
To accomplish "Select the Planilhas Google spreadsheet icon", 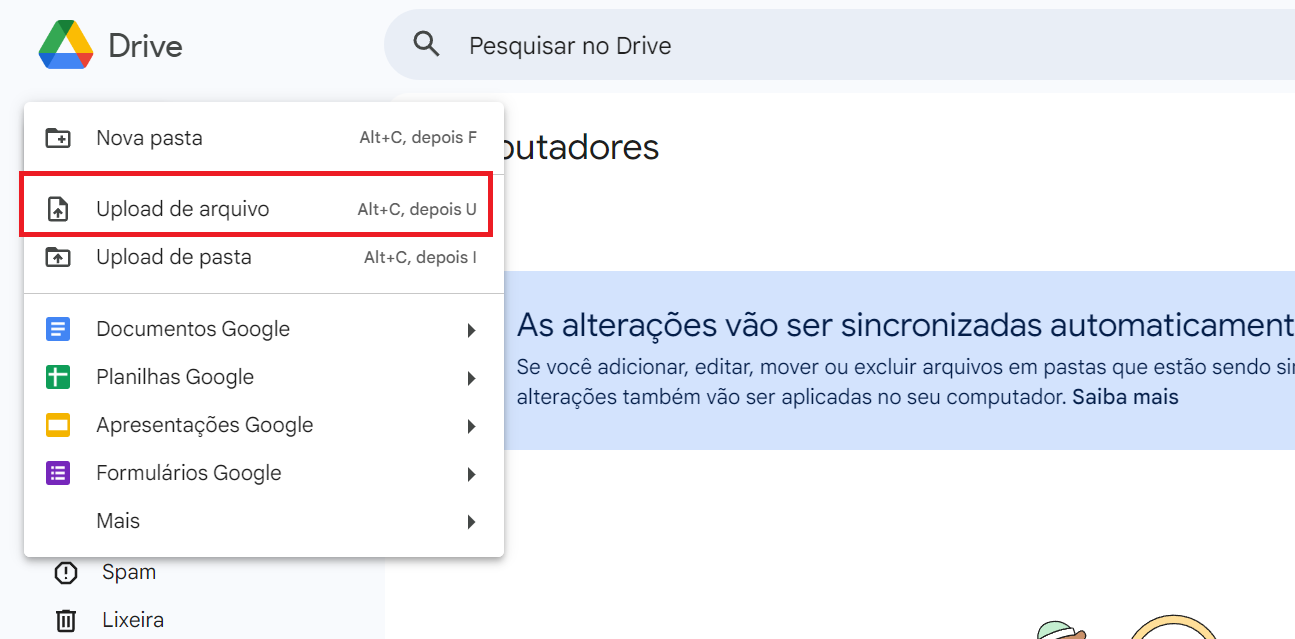I will tap(59, 377).
